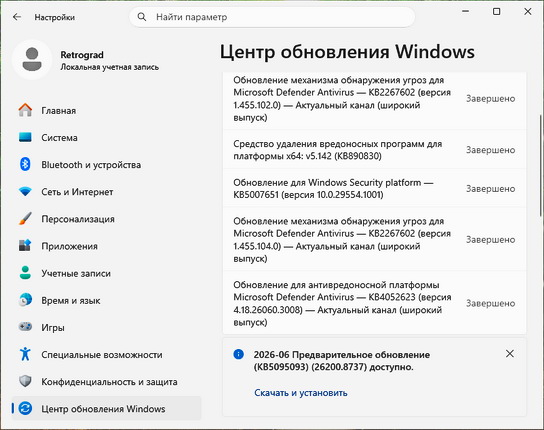
Task: Click the Время и язык globe clock icon
Action: coord(25,300)
